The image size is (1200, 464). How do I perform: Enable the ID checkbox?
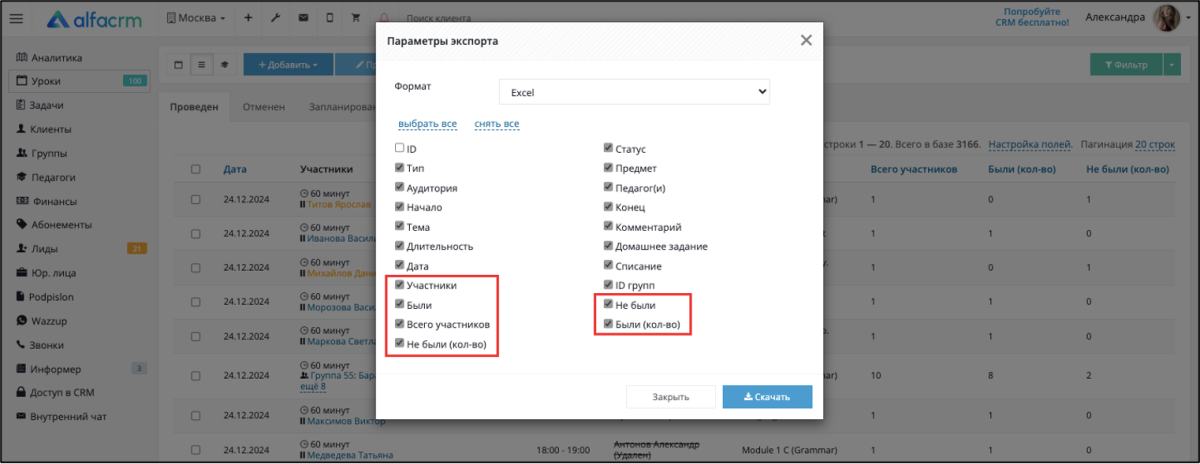pyautogui.click(x=400, y=148)
